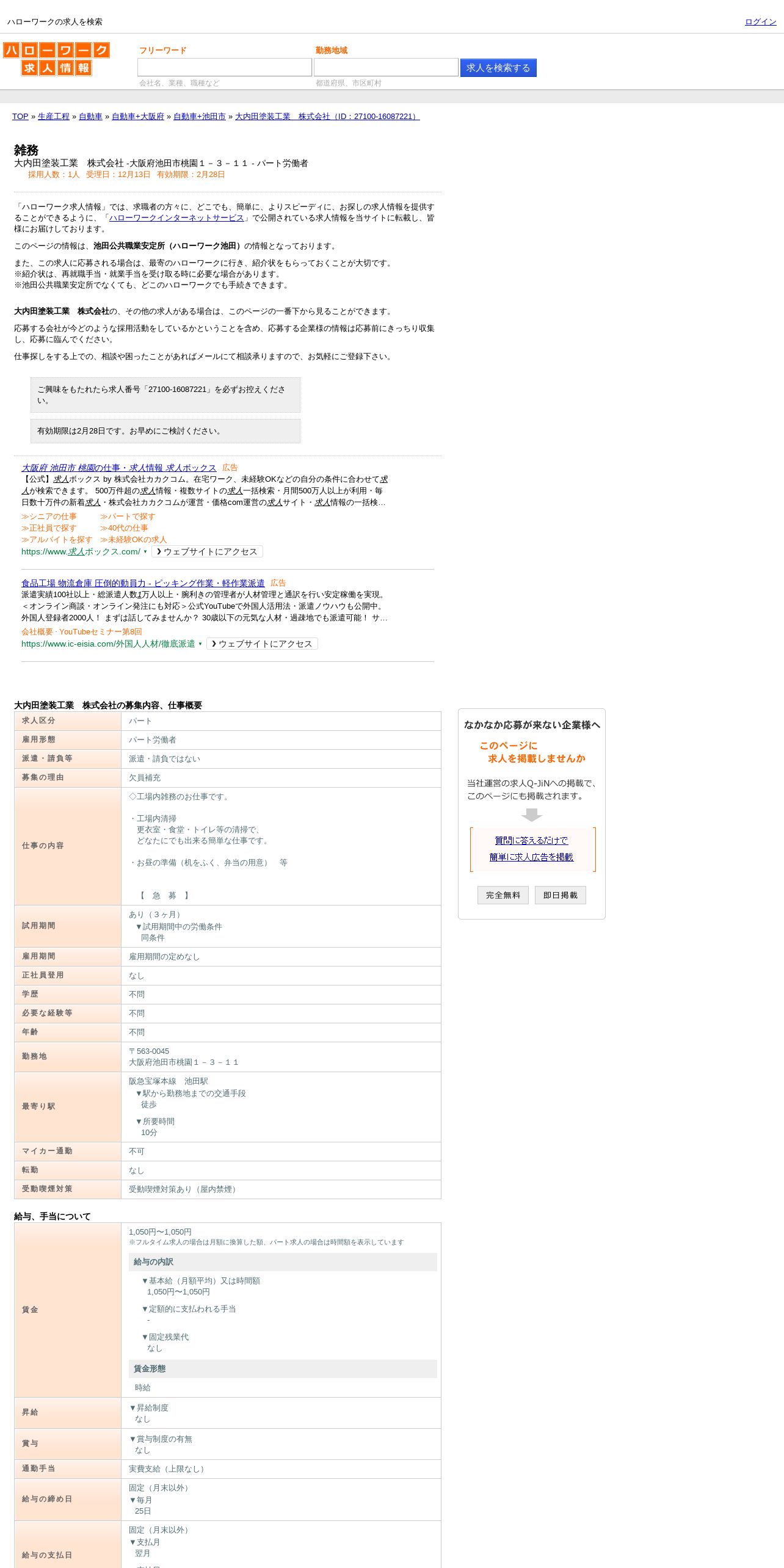Select 〒563-0045 postal code text
The image size is (784, 1568).
(149, 1051)
